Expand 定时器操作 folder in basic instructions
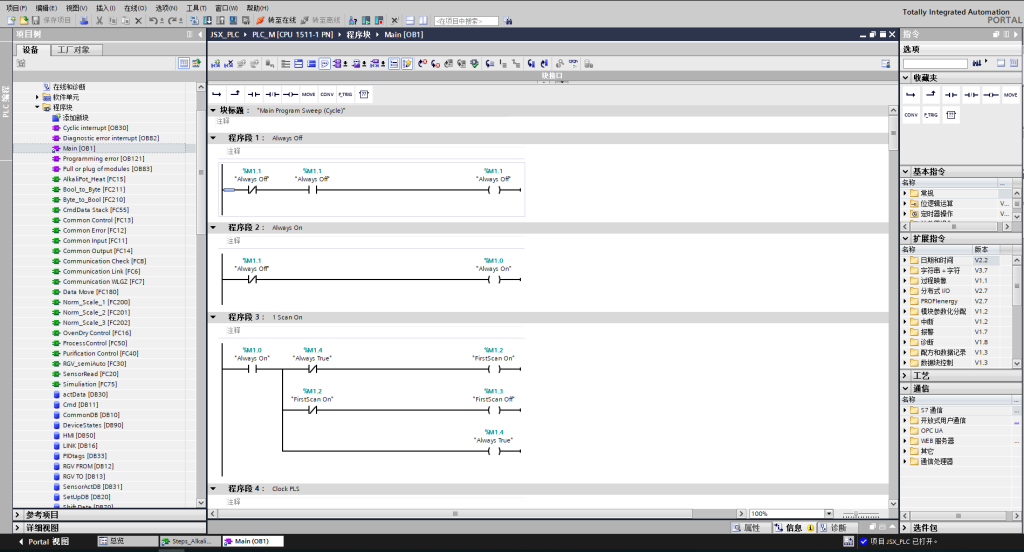The width and height of the screenshot is (1024, 552). (905, 214)
